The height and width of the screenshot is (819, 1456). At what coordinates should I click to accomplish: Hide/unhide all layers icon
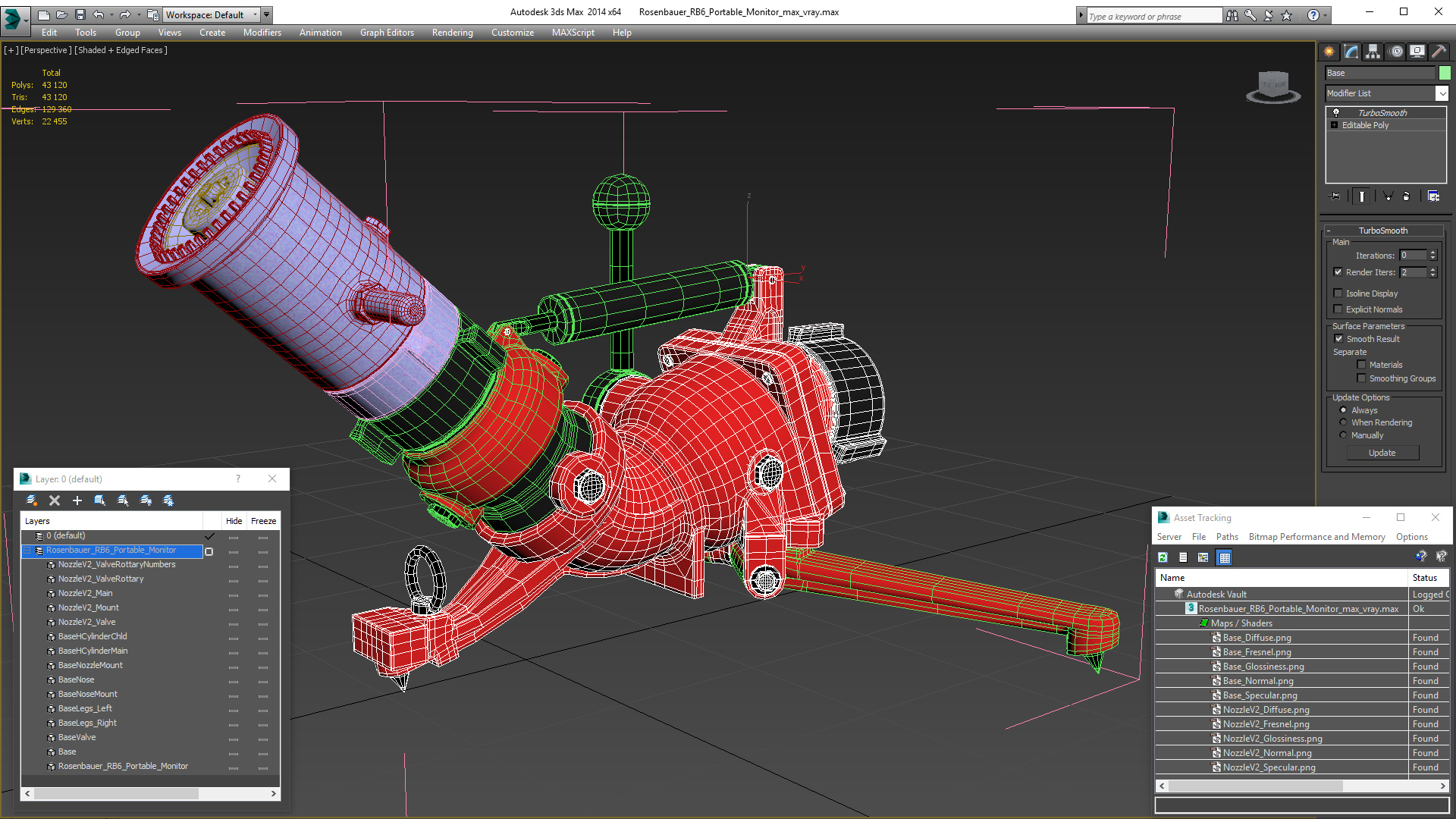point(146,500)
